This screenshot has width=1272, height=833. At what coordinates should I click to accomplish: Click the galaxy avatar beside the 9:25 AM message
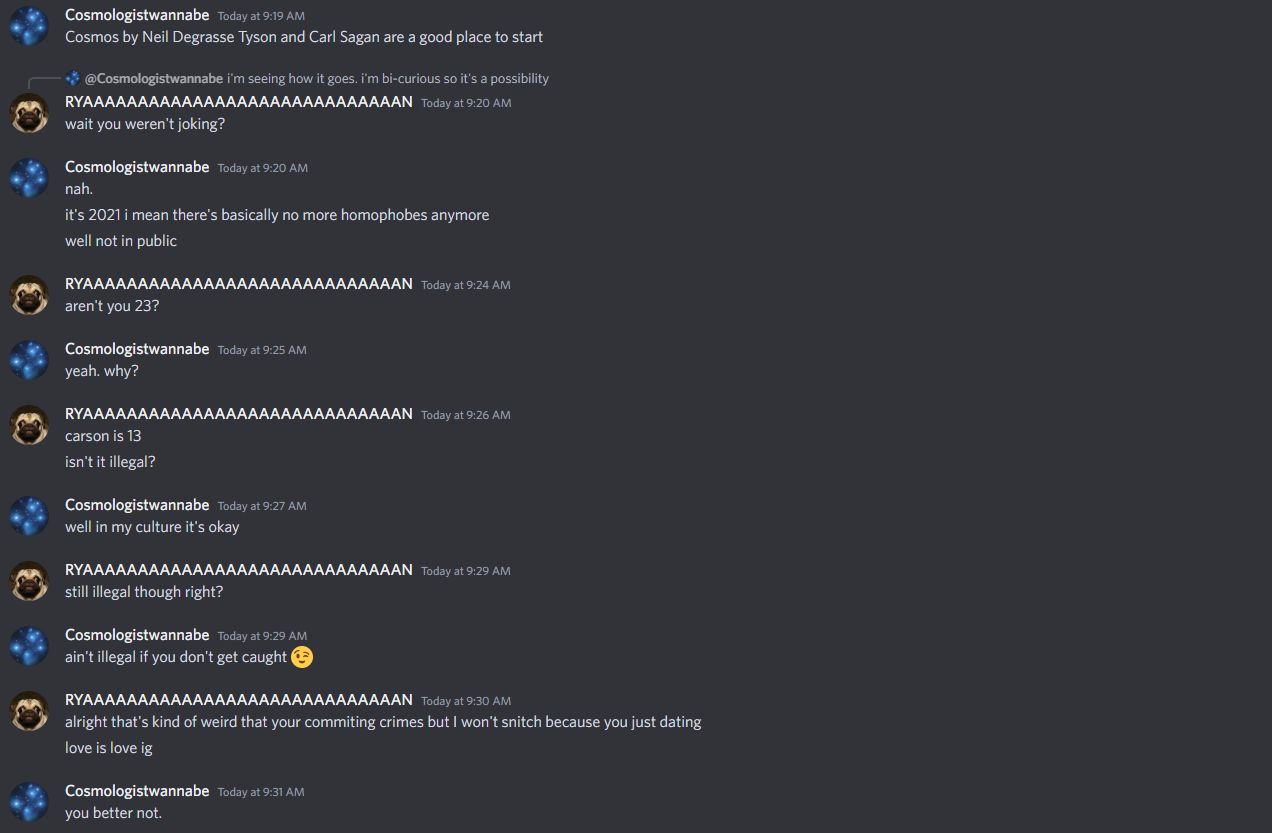pos(29,360)
